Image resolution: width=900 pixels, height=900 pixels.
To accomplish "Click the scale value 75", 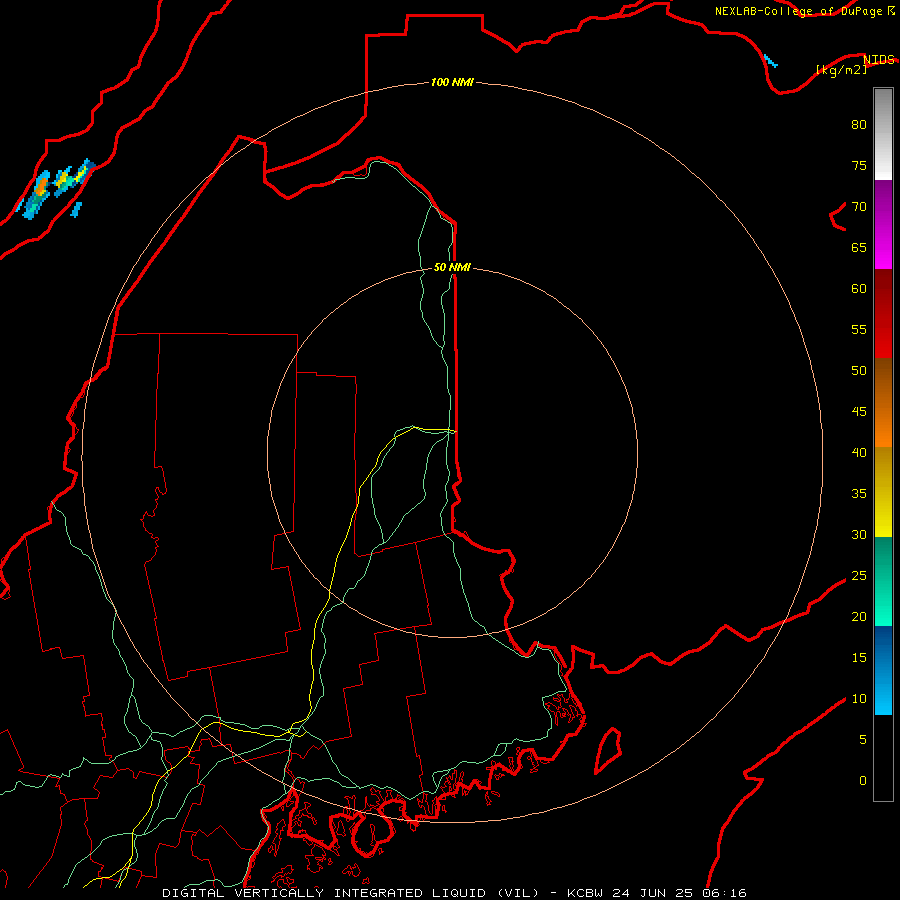I will 859,165.
